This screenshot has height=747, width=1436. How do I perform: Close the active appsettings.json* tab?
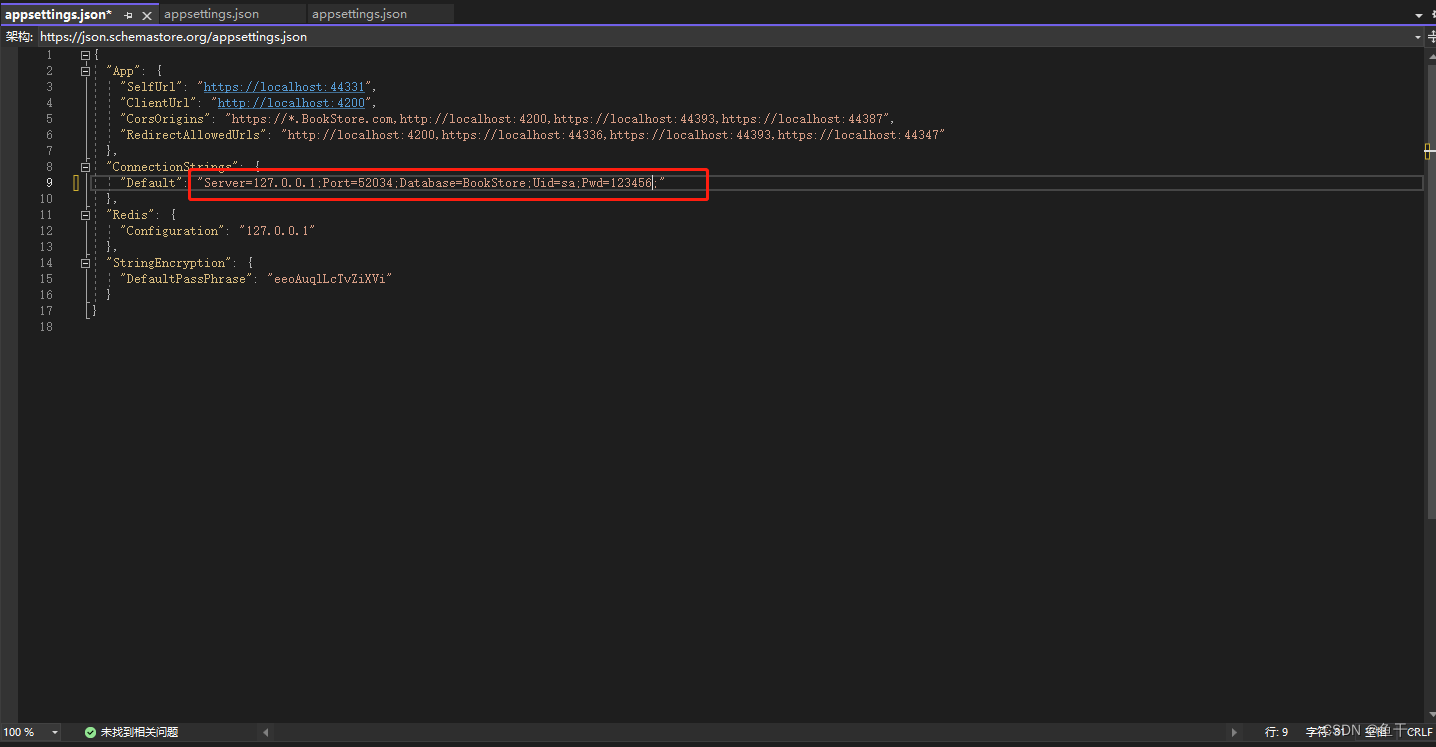click(x=147, y=15)
